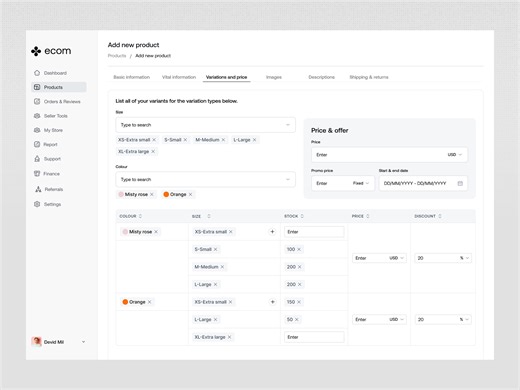
Task: Open Orders & Reviews section
Action: (57, 102)
